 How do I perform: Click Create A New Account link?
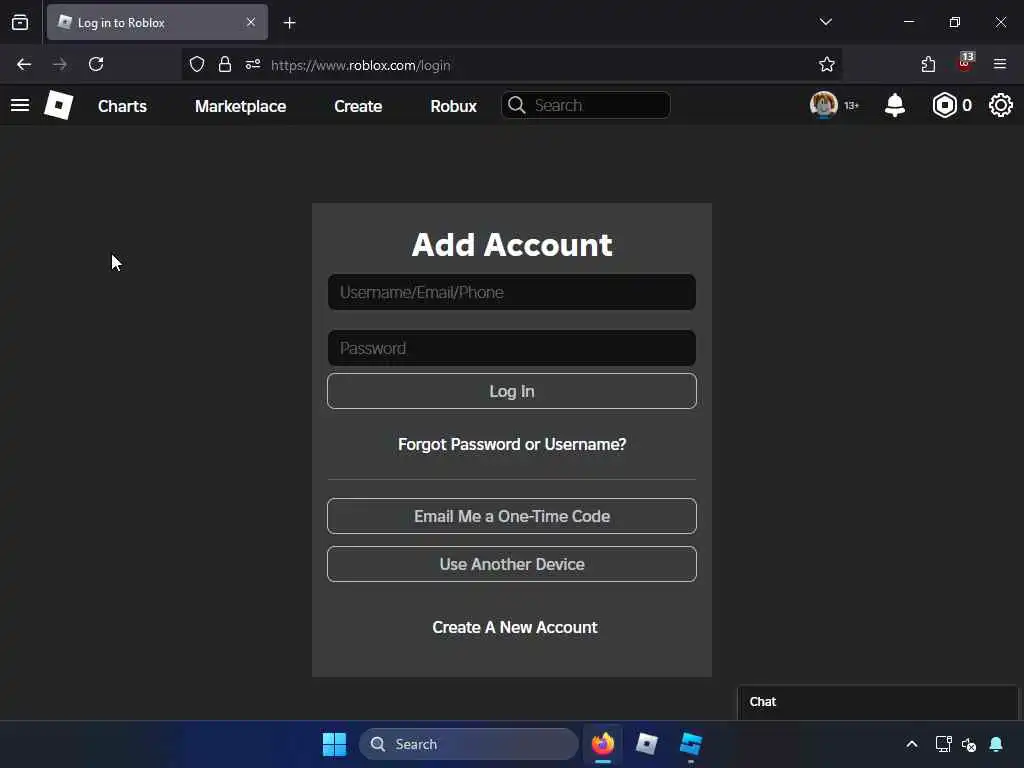(515, 627)
